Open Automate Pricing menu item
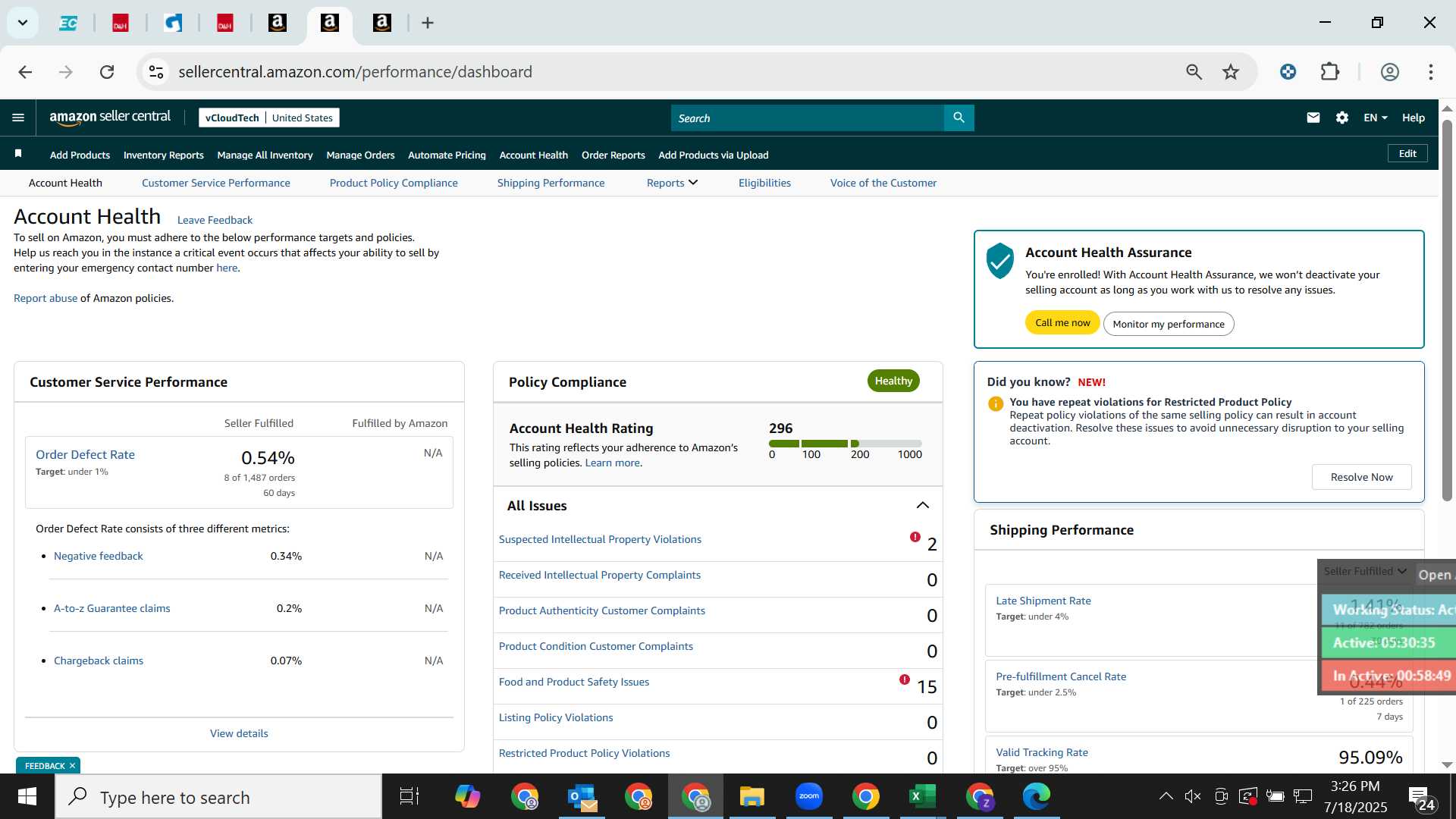Image resolution: width=1456 pixels, height=819 pixels. click(447, 155)
